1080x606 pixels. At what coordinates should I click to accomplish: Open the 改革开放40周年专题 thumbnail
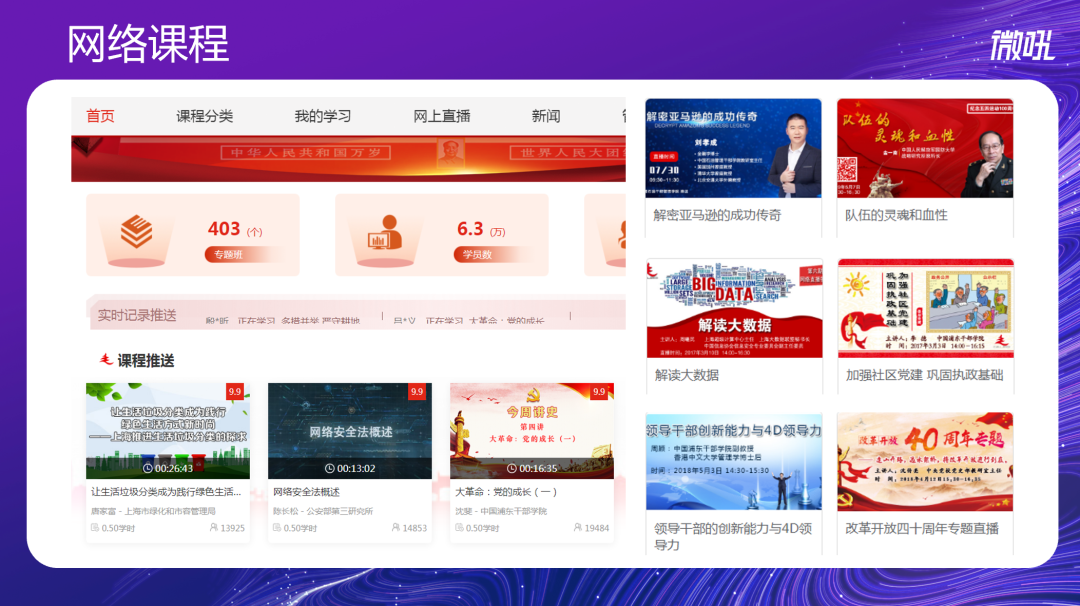(925, 461)
